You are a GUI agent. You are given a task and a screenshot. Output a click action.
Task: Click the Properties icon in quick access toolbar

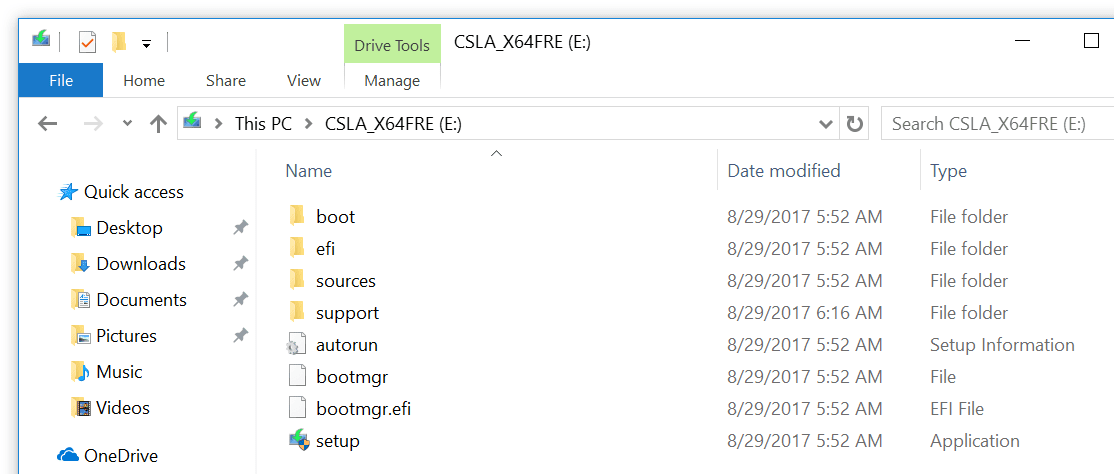tap(87, 43)
